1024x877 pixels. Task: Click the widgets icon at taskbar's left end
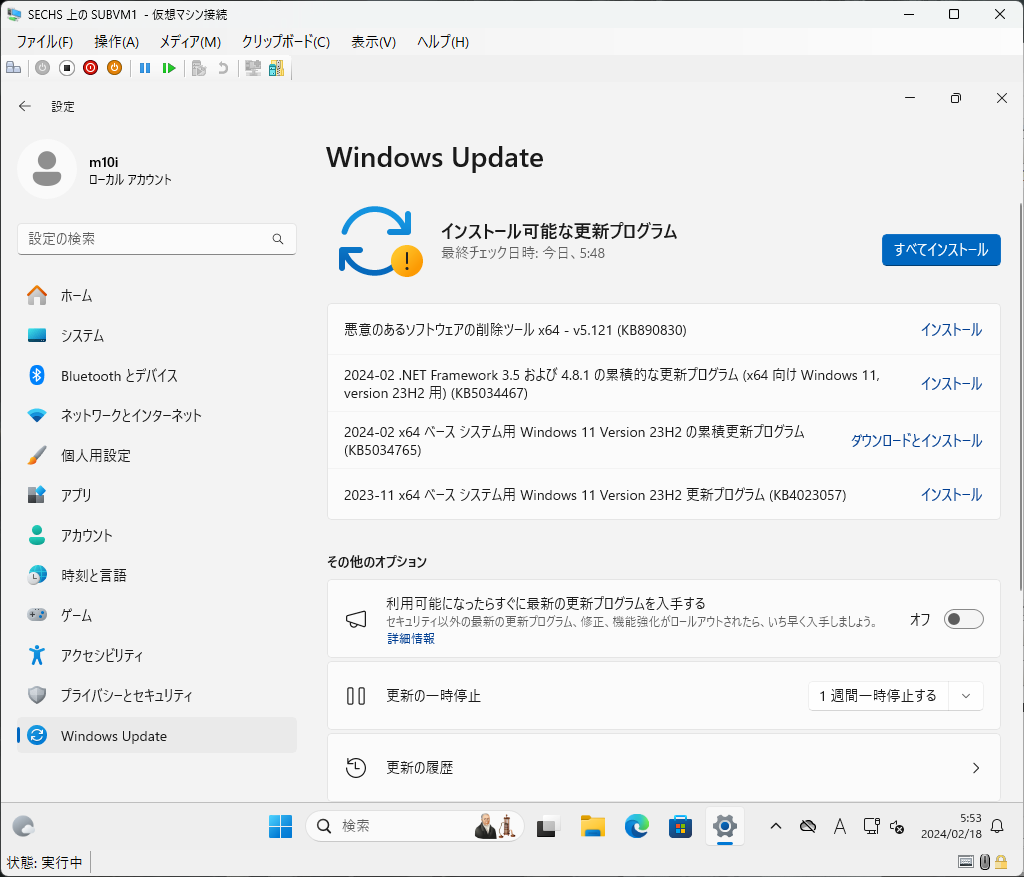click(x=24, y=827)
